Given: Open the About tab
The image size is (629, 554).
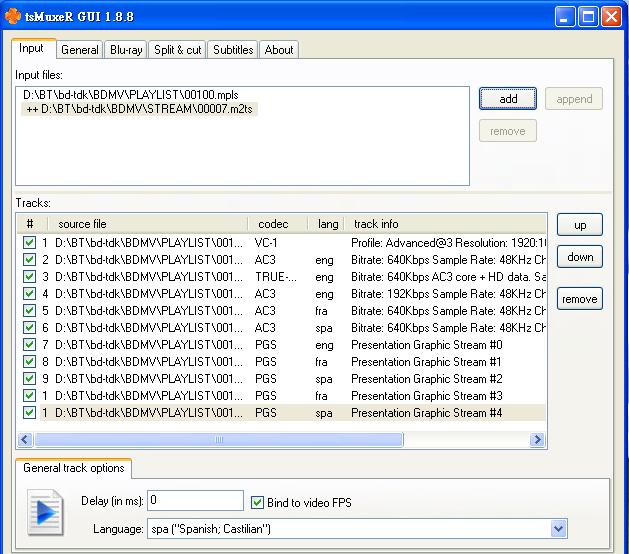Looking at the screenshot, I should coord(279,50).
